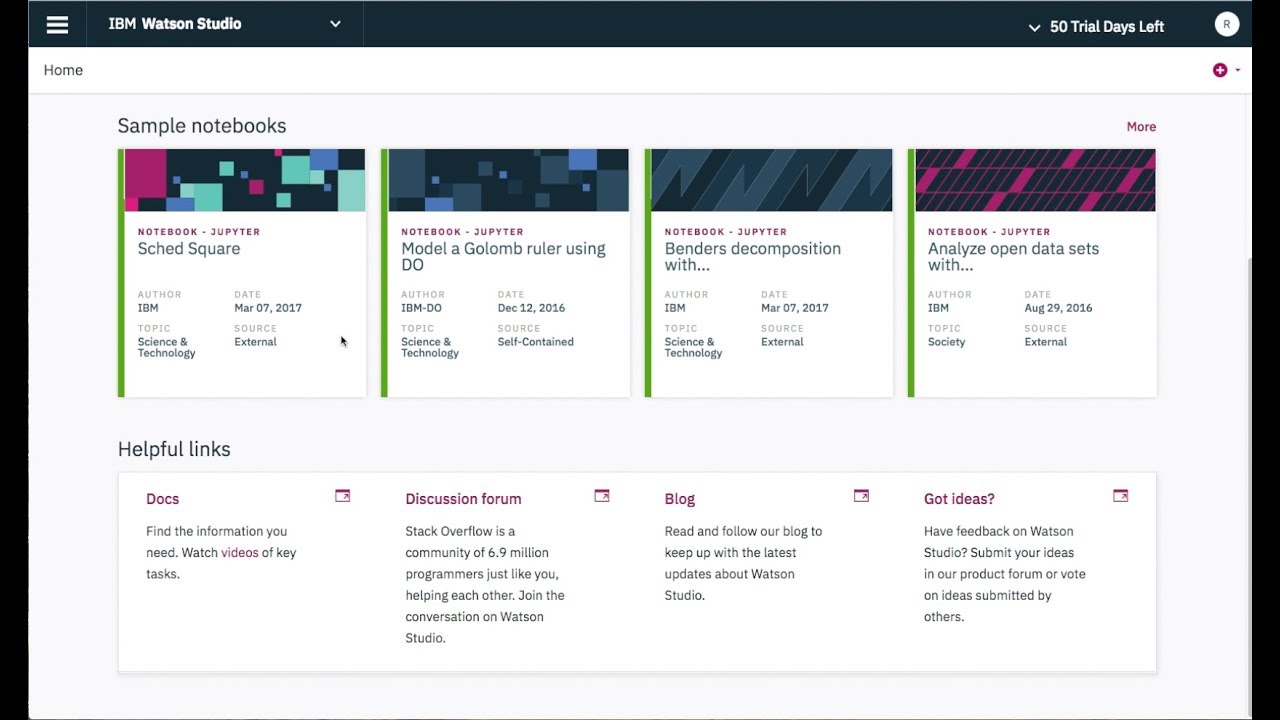
Task: Click More for sample notebooks
Action: (x=1141, y=127)
